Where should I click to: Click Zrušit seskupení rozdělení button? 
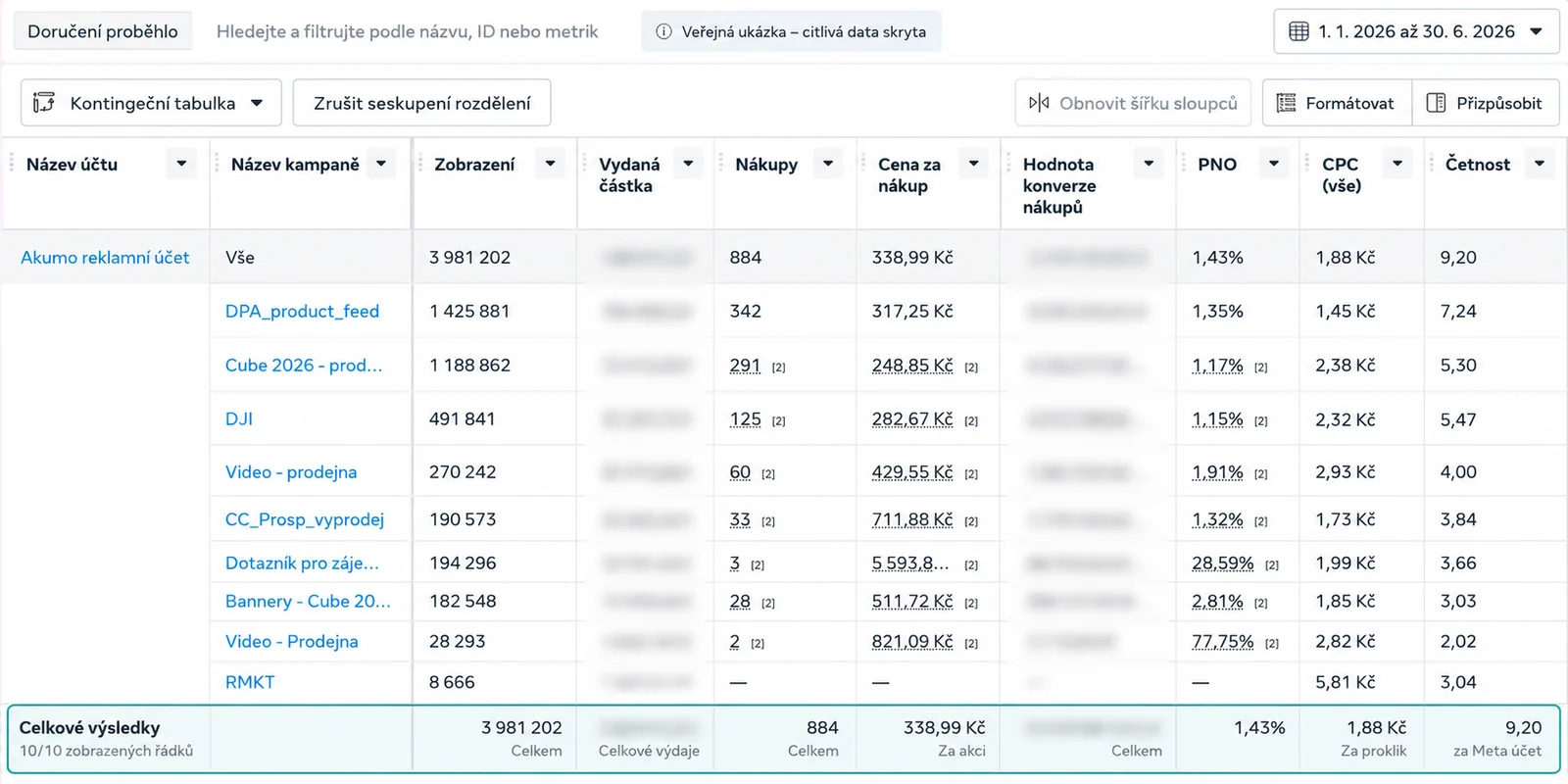[422, 103]
